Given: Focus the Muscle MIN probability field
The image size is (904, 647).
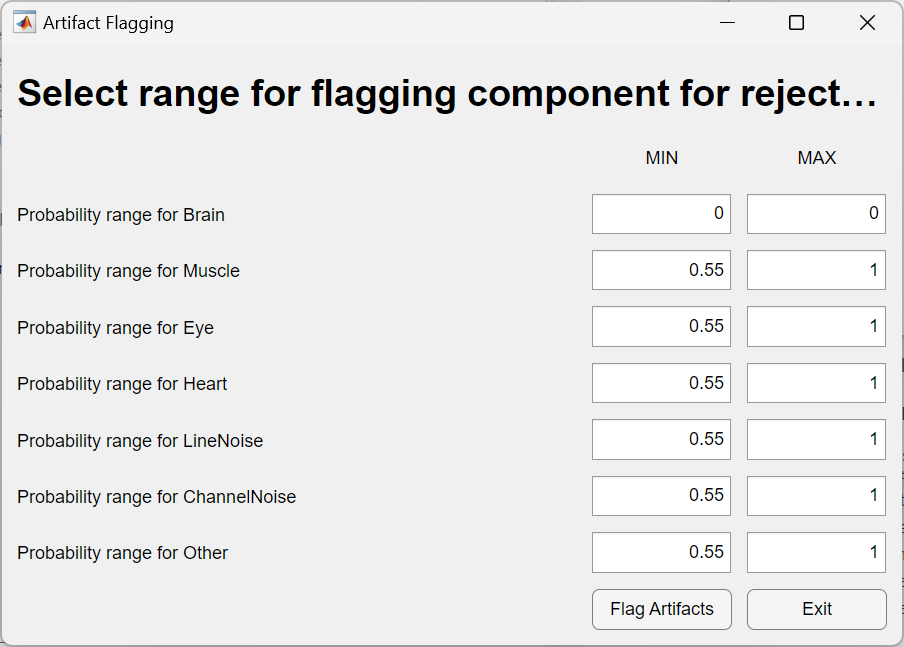Looking at the screenshot, I should click(x=661, y=270).
